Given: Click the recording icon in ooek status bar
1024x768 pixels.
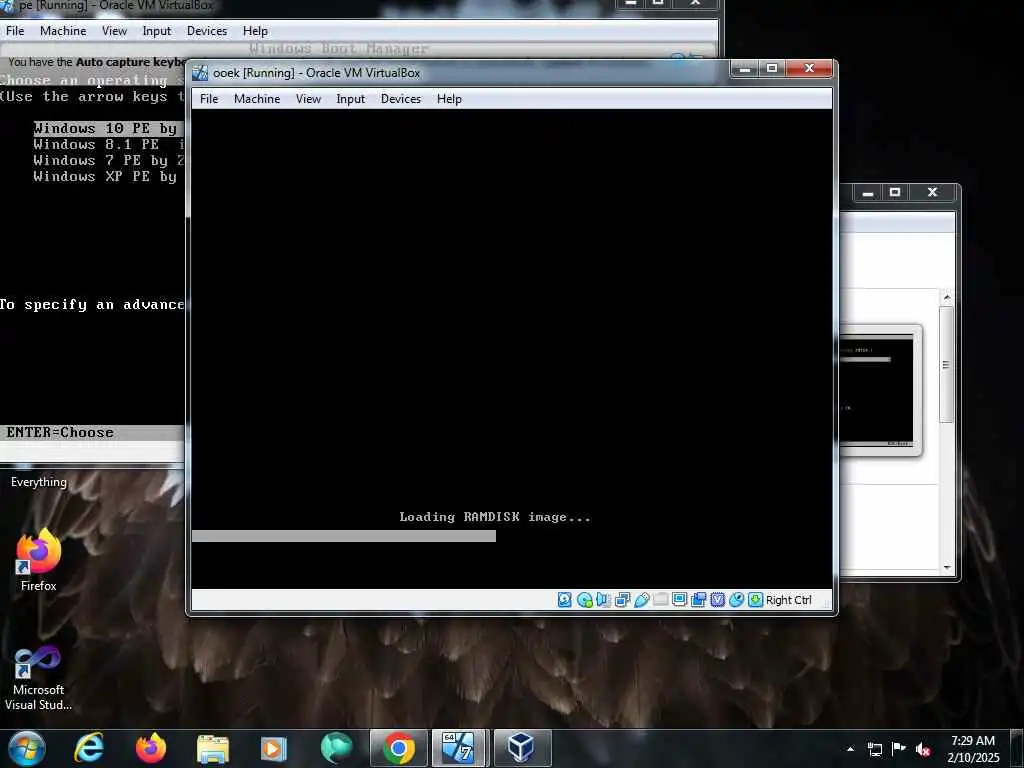Looking at the screenshot, I should click(698, 600).
